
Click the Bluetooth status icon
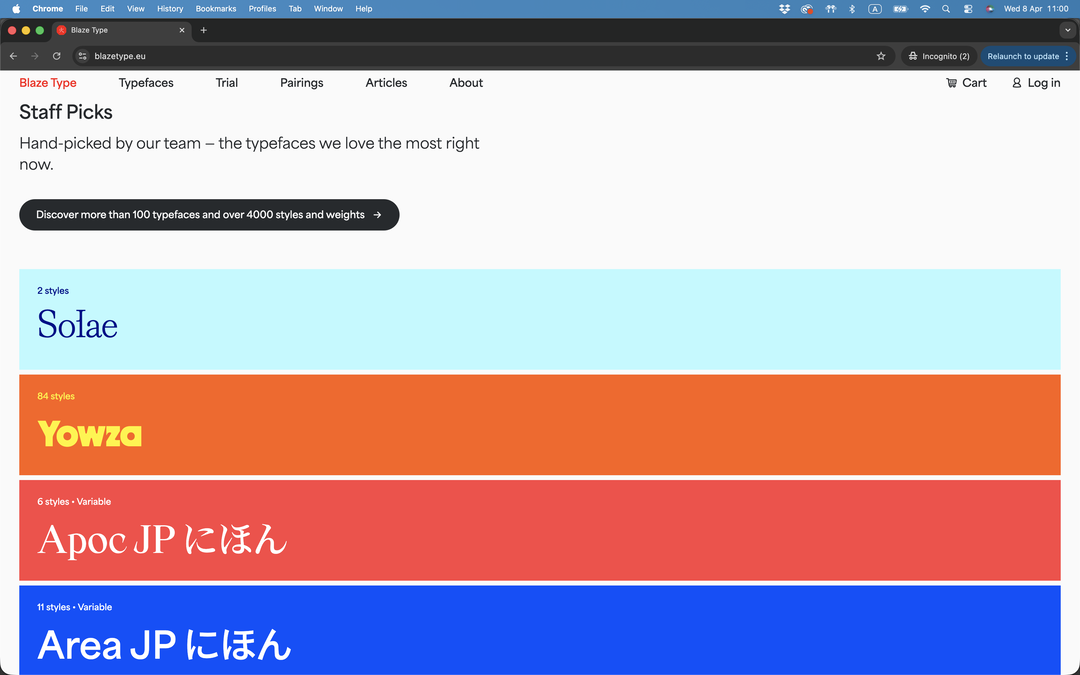852,9
